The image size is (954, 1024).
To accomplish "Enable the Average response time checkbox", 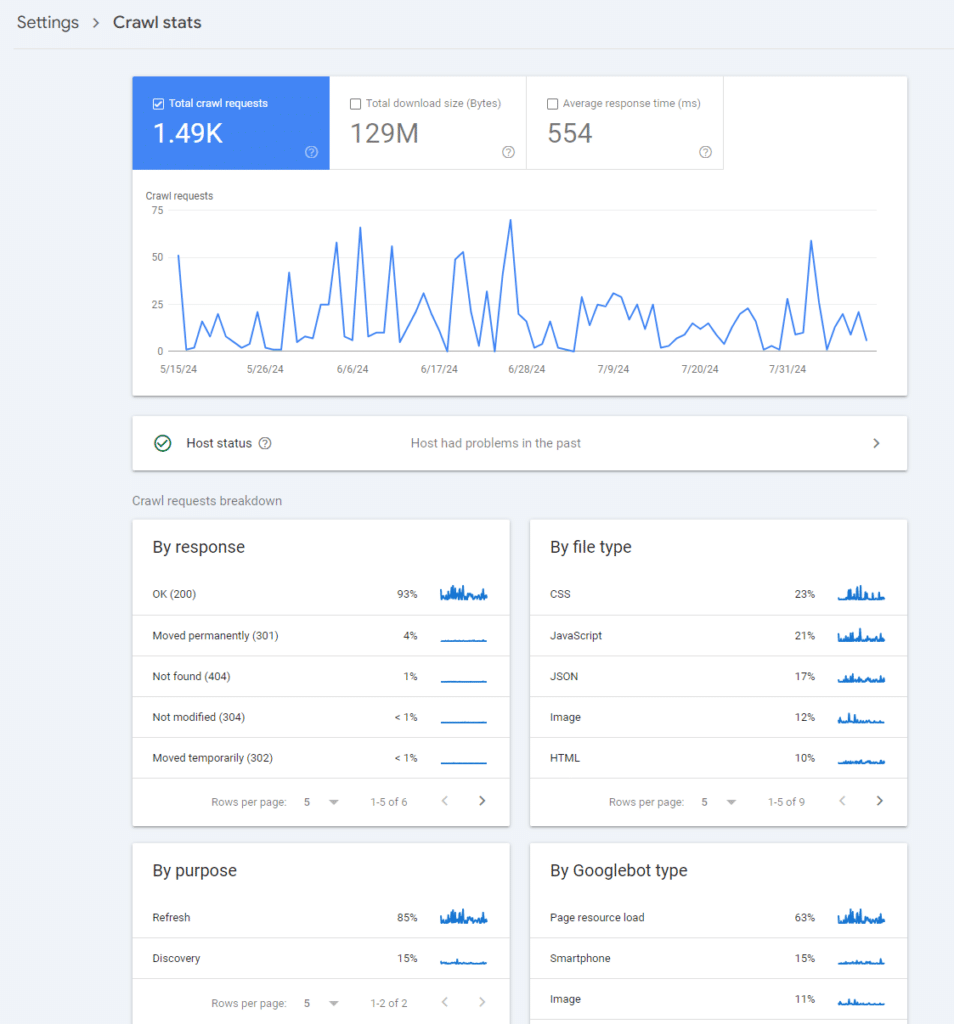I will pos(552,104).
